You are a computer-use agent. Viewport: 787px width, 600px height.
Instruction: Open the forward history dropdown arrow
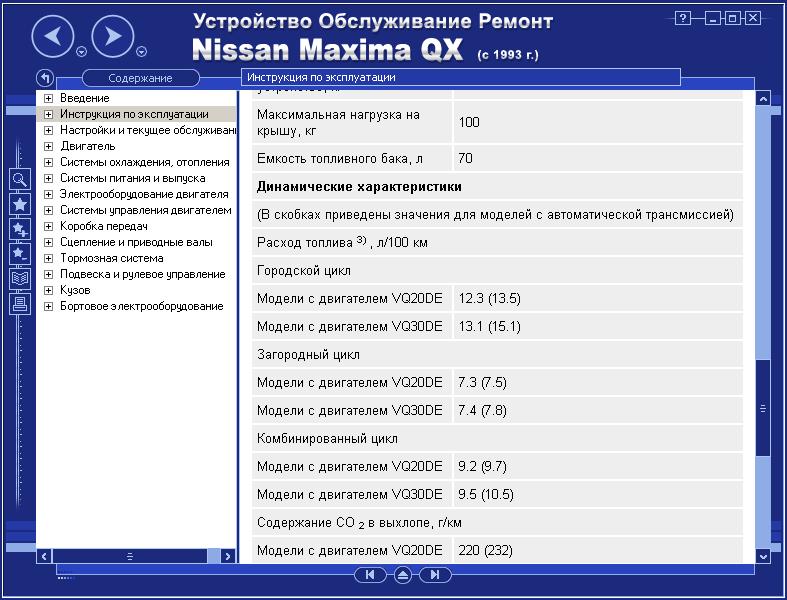(142, 51)
